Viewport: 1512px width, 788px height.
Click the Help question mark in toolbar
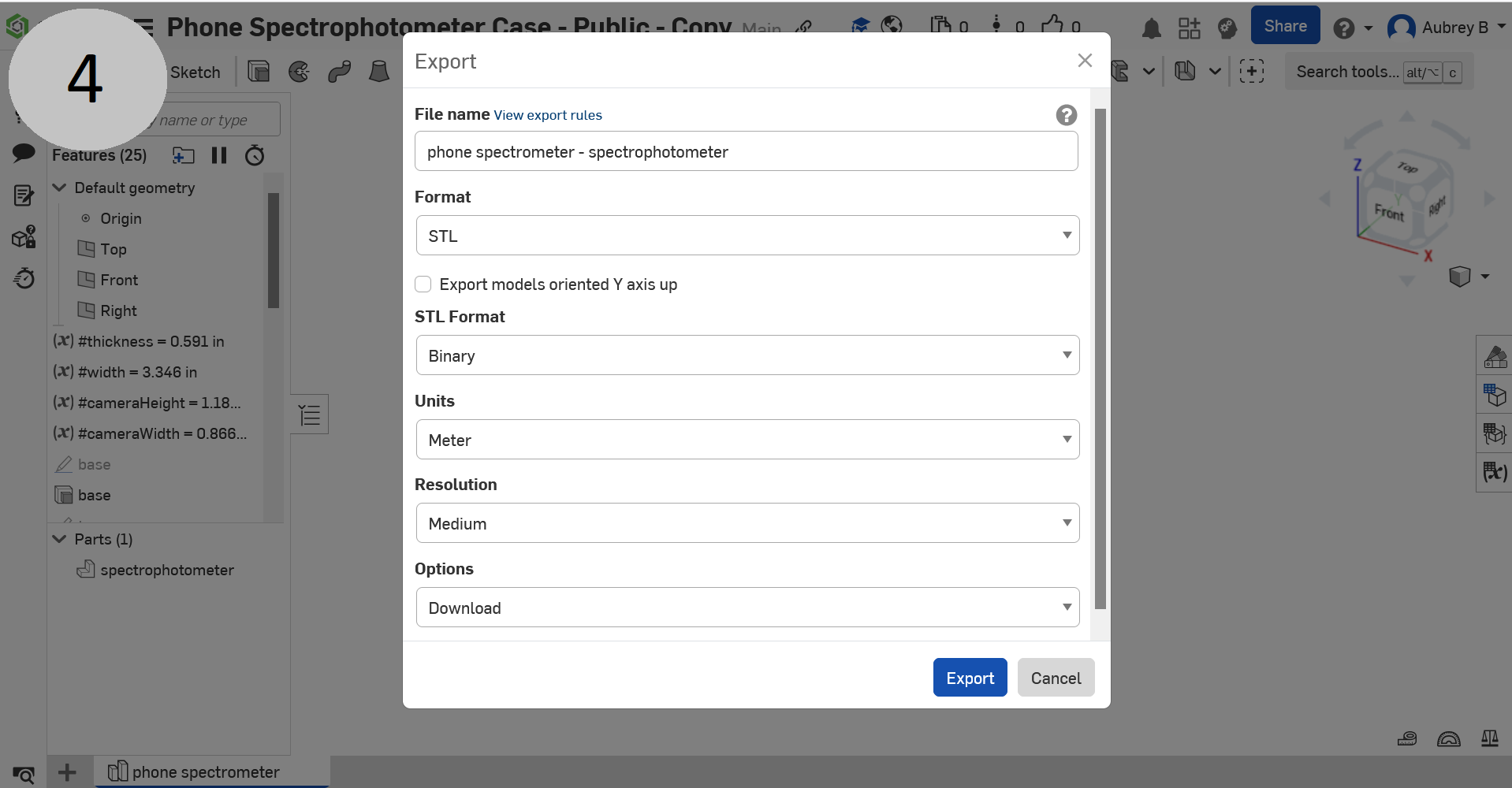pos(1344,28)
